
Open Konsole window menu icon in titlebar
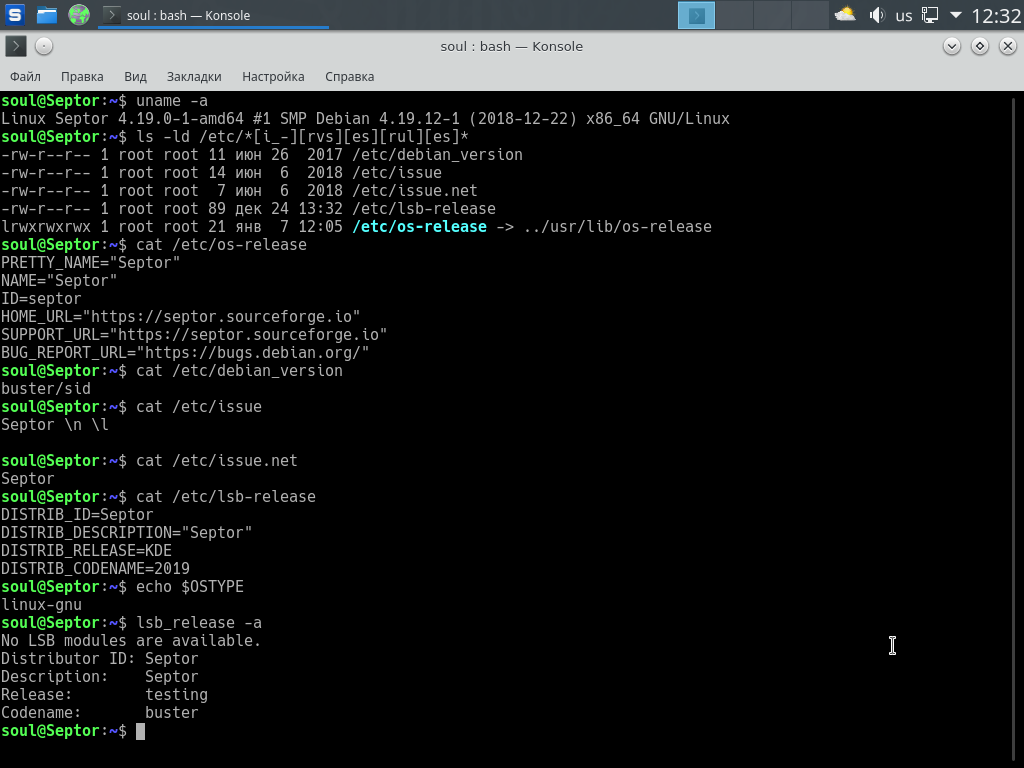(x=16, y=46)
